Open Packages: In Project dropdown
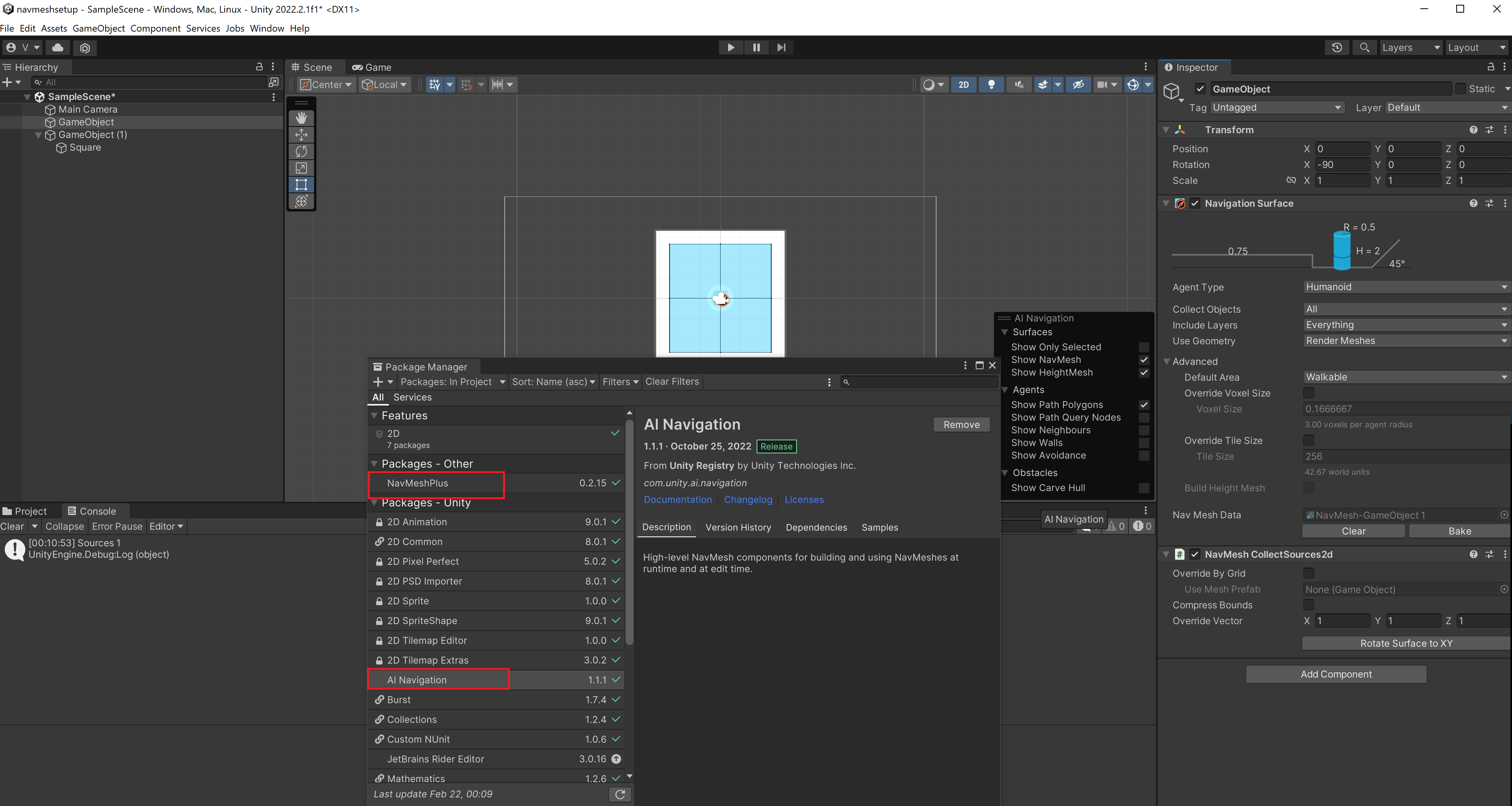The height and width of the screenshot is (806, 1512). coord(452,382)
